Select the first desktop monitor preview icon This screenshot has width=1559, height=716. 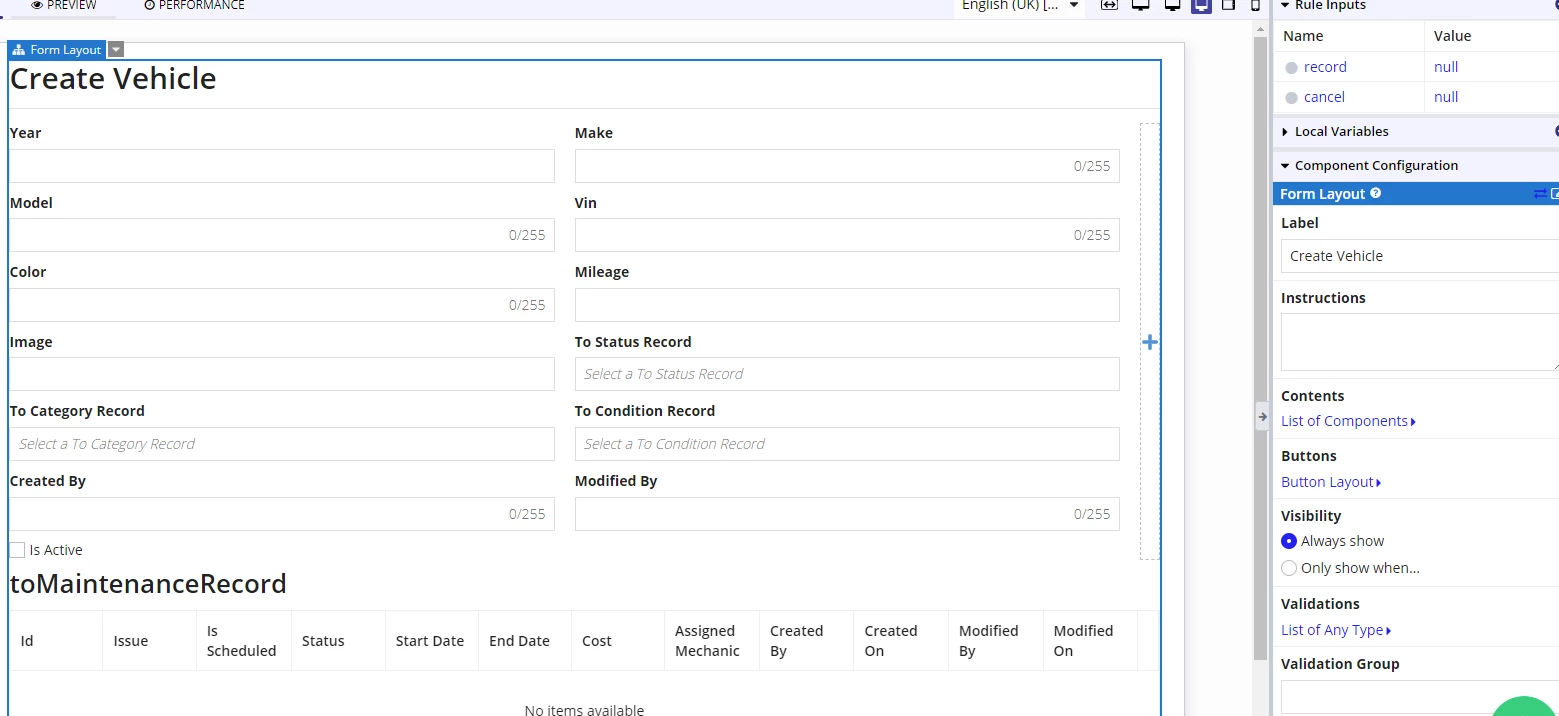[x=1140, y=5]
